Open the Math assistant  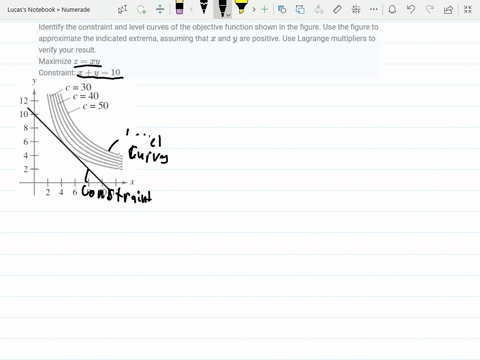pyautogui.click(x=356, y=9)
